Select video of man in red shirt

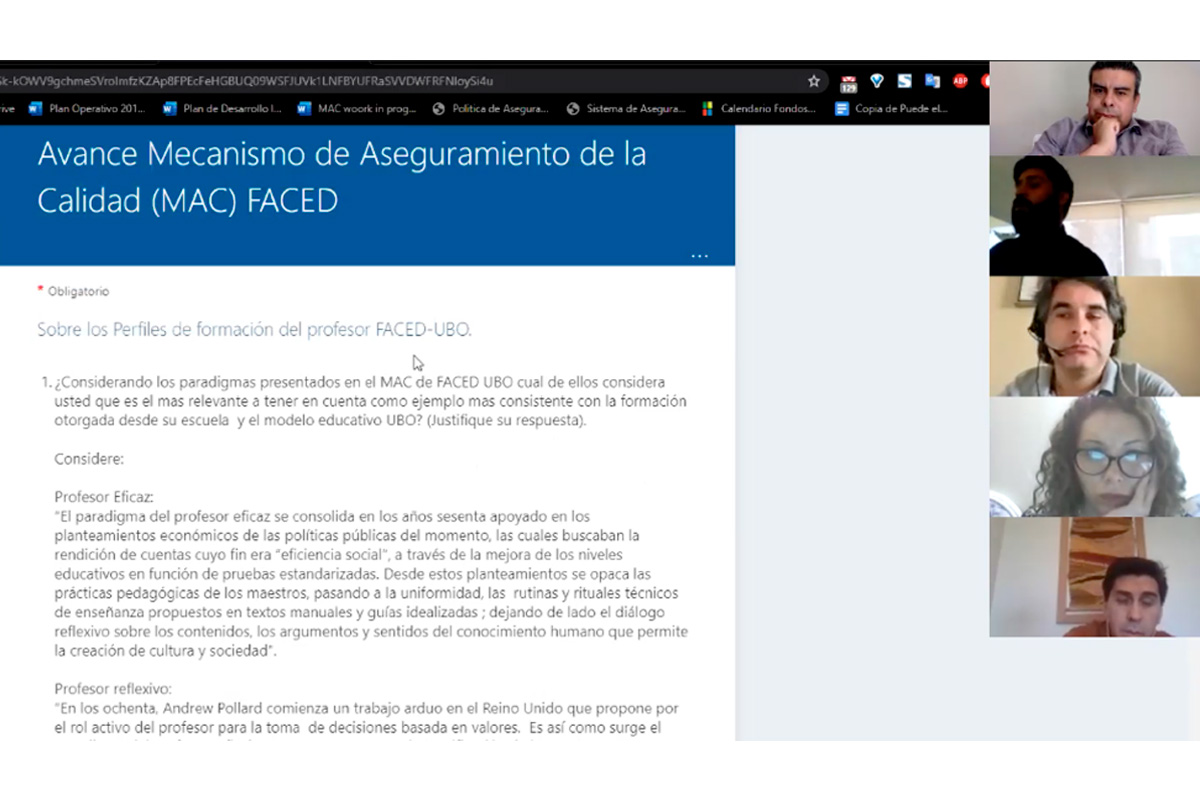point(1094,577)
